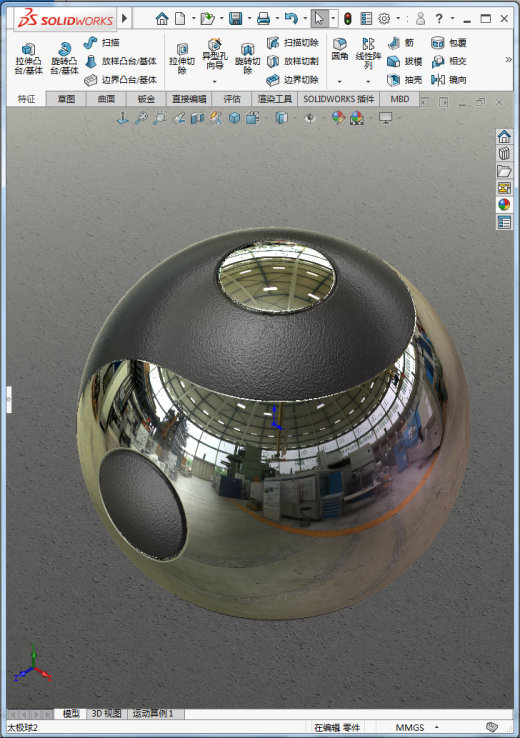This screenshot has width=520, height=738.
Task: Switch to the 曲面 (Surfaces) tab
Action: (106, 99)
